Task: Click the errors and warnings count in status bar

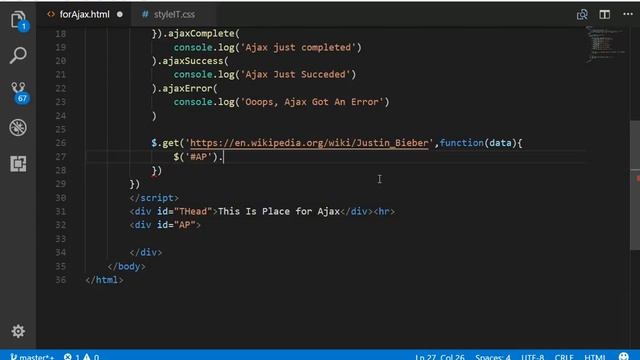Action: (x=81, y=357)
